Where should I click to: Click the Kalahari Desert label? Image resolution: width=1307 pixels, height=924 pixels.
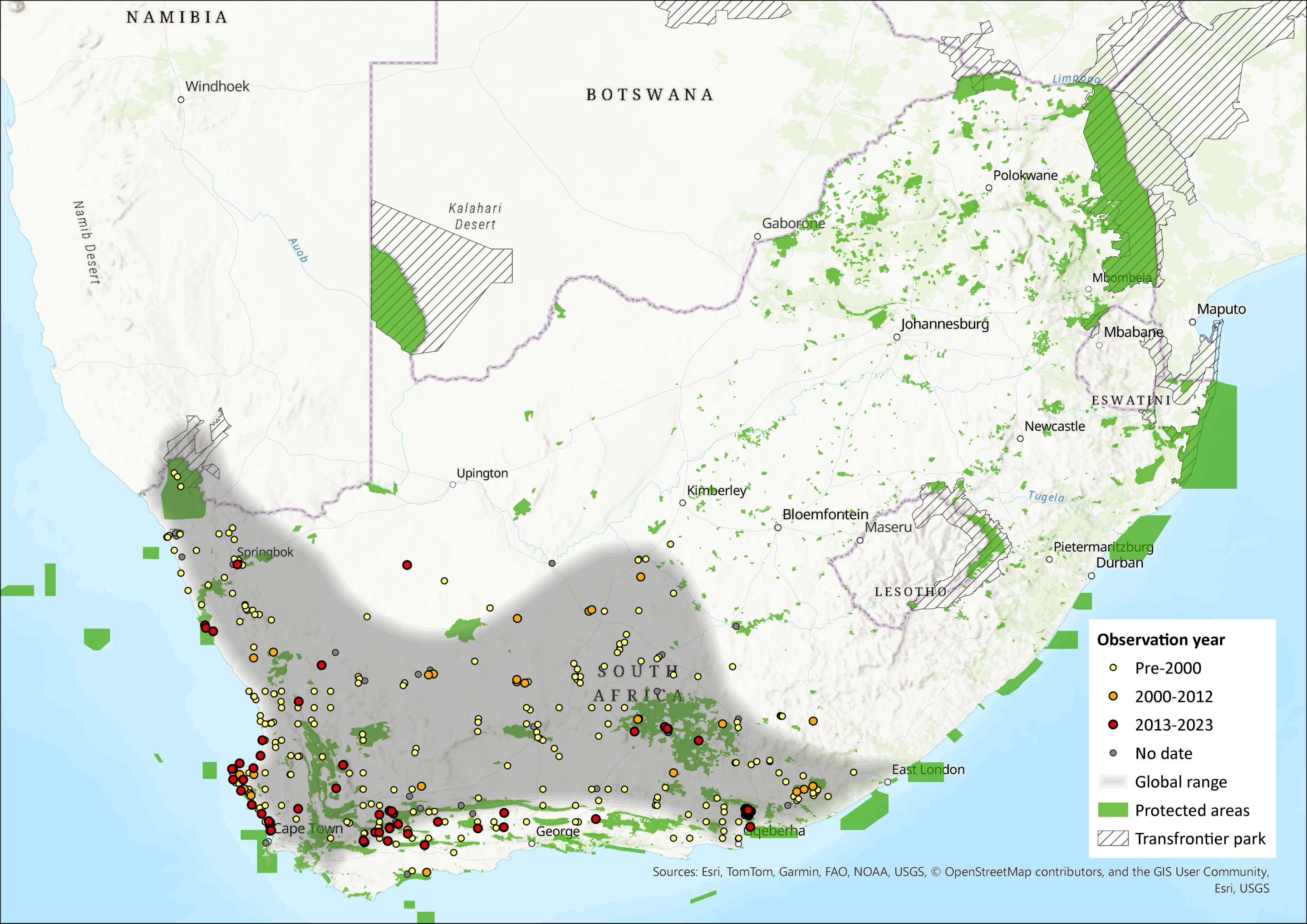475,216
